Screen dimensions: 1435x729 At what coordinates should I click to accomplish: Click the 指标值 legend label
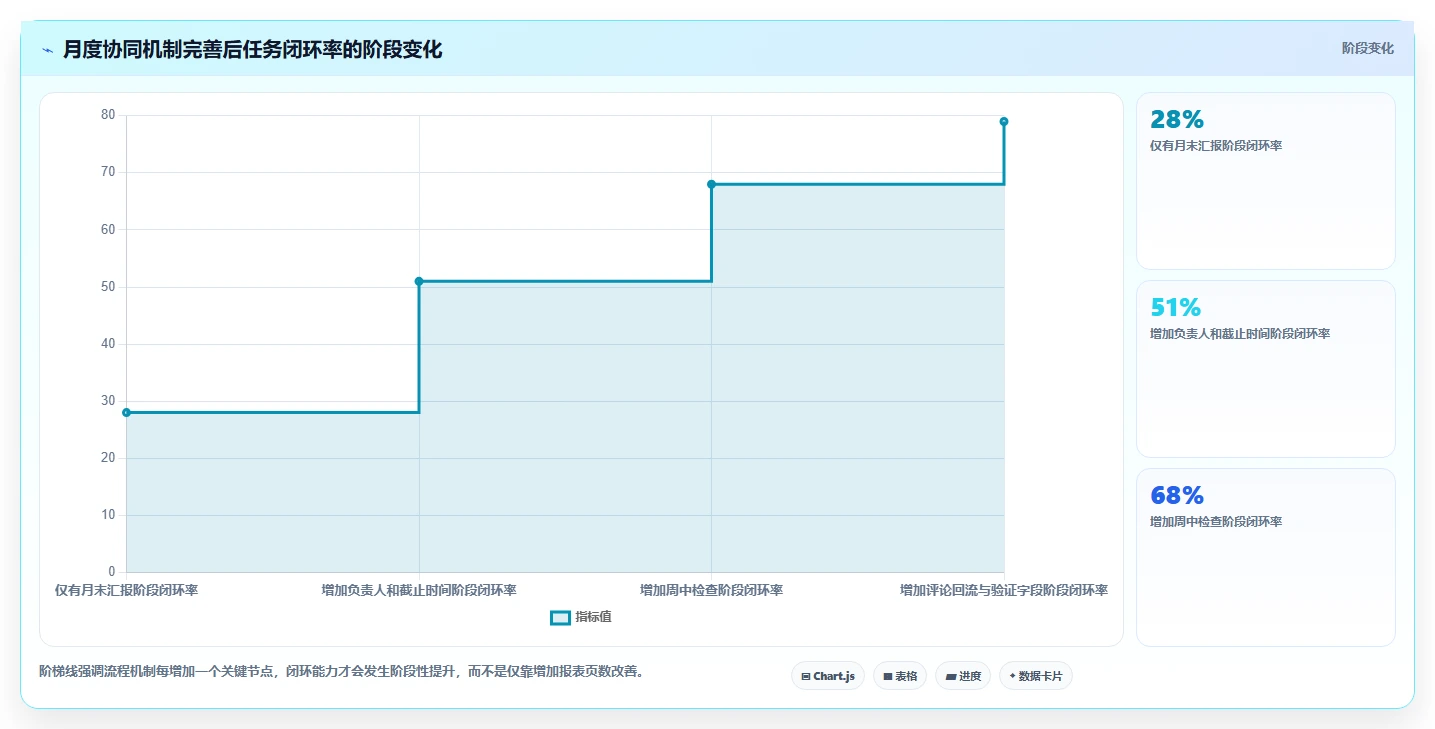(x=593, y=617)
